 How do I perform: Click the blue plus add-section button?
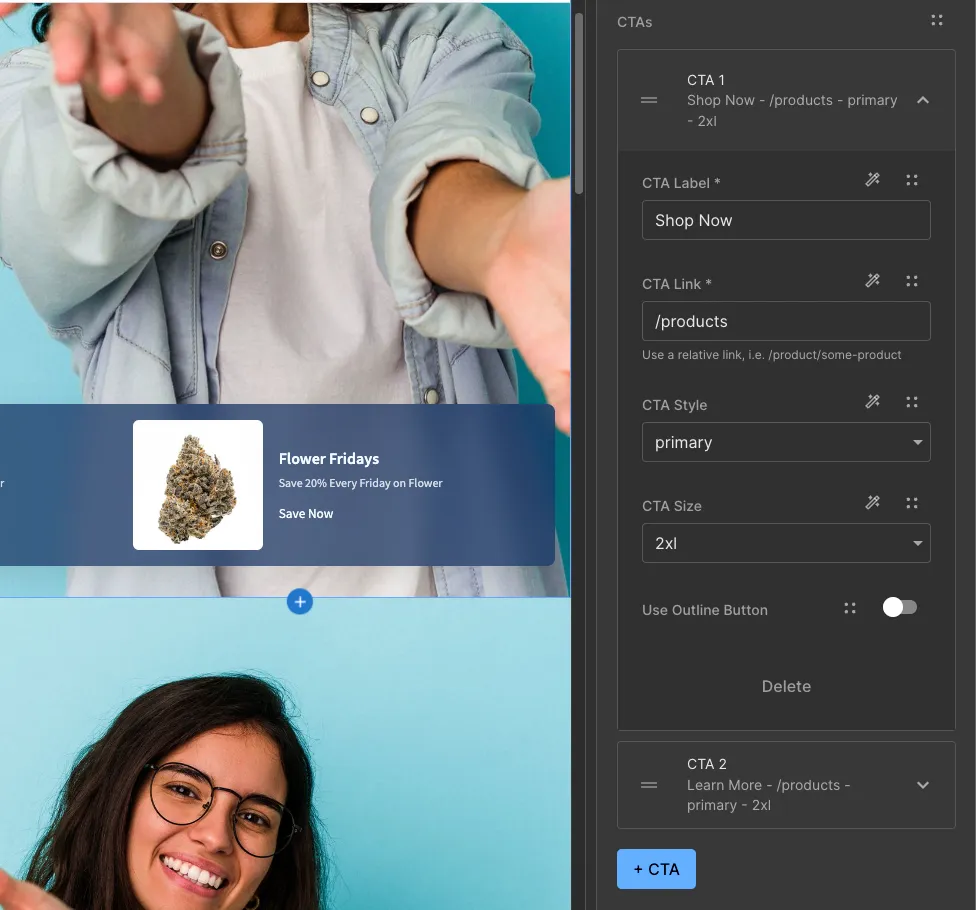pyautogui.click(x=300, y=602)
